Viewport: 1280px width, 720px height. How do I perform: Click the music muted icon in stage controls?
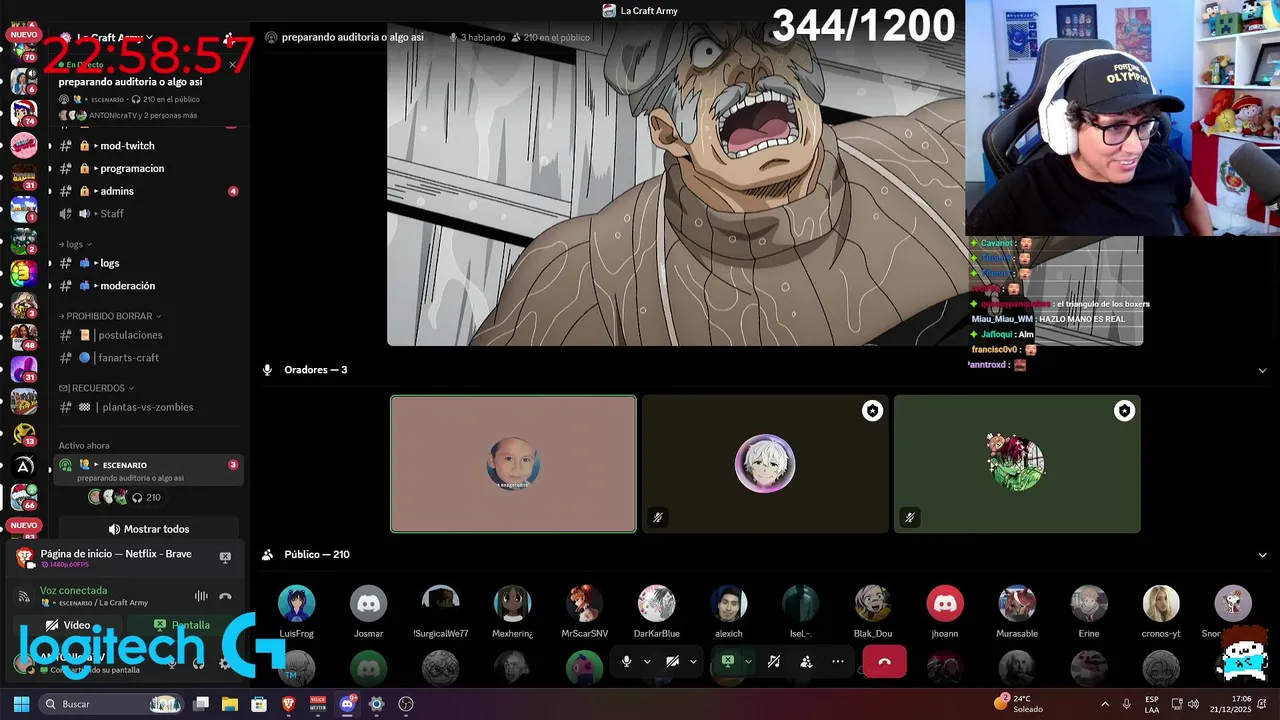(x=774, y=661)
